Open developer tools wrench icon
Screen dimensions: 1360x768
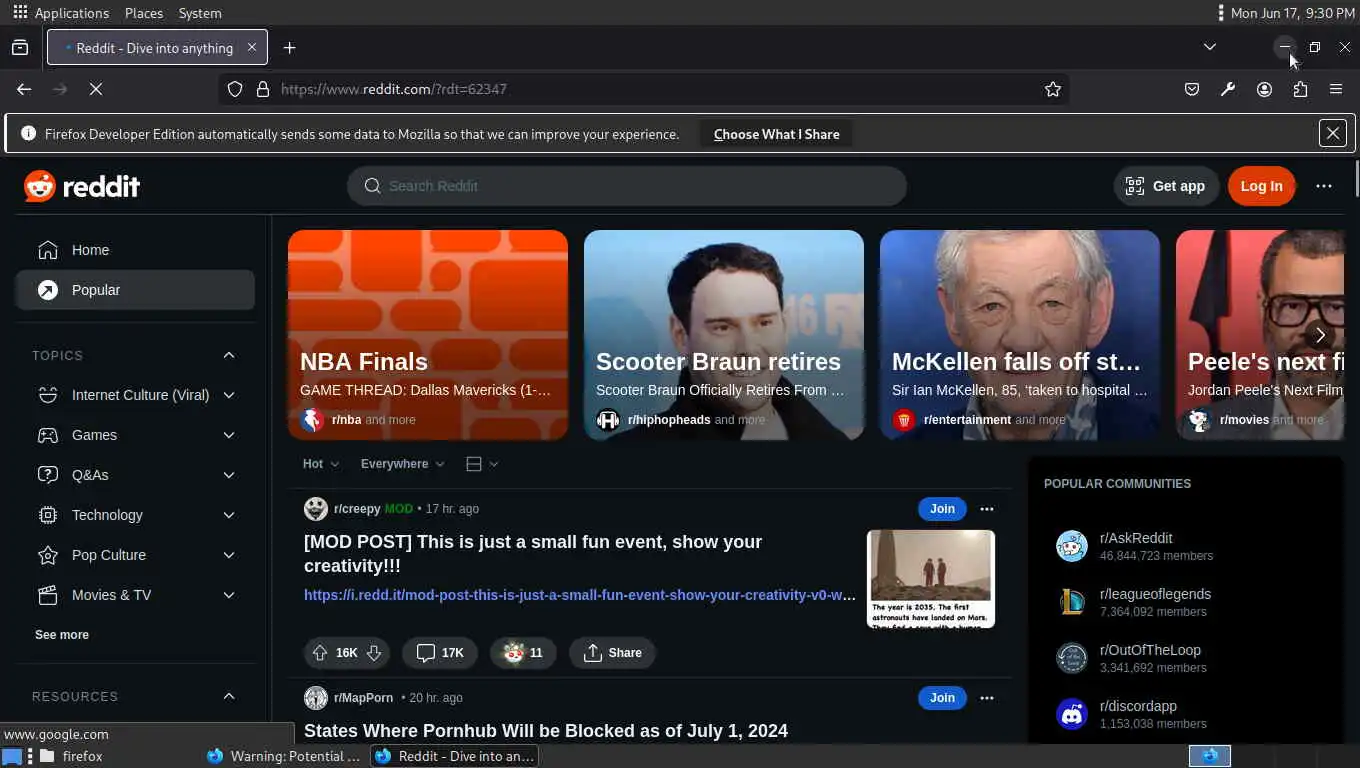click(x=1228, y=89)
